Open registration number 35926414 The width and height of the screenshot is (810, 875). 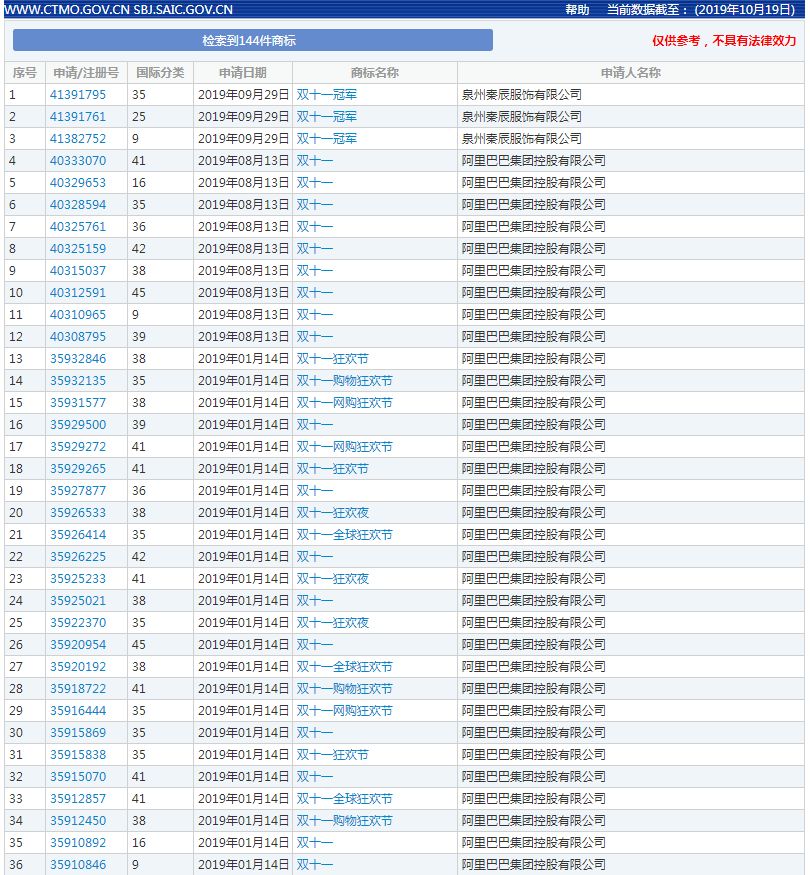[x=78, y=535]
